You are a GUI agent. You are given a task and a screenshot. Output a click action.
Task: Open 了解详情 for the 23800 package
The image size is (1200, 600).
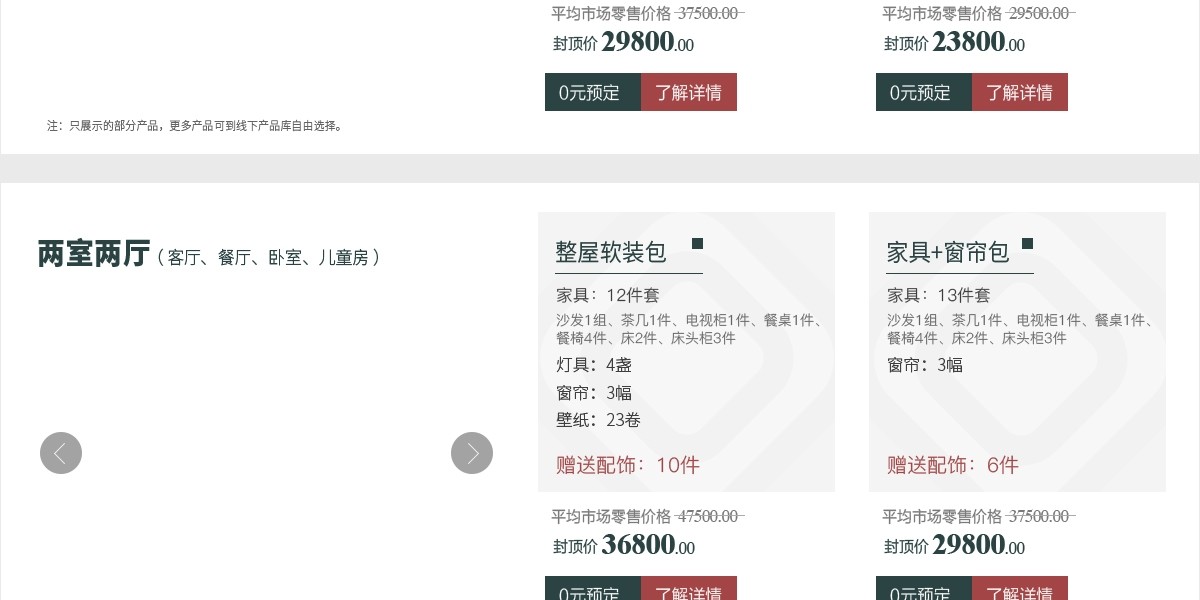pos(1019,92)
